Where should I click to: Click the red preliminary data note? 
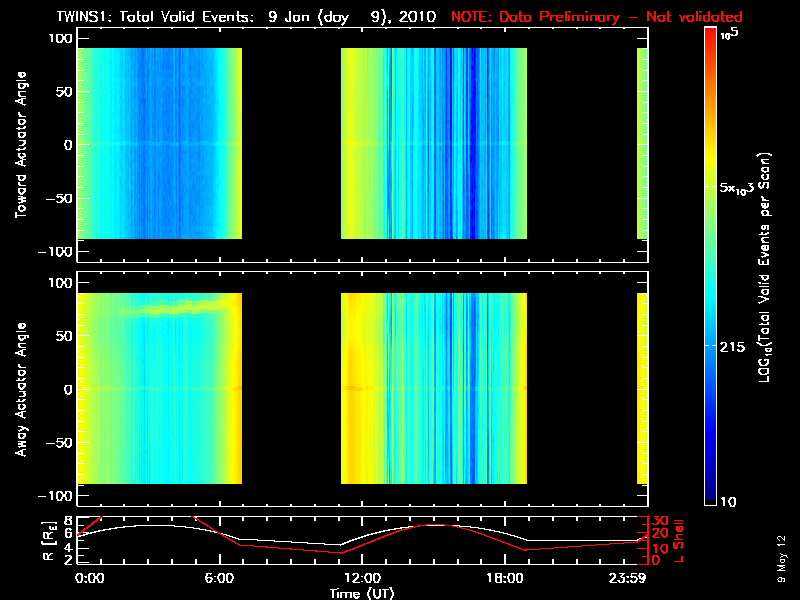[x=596, y=17]
